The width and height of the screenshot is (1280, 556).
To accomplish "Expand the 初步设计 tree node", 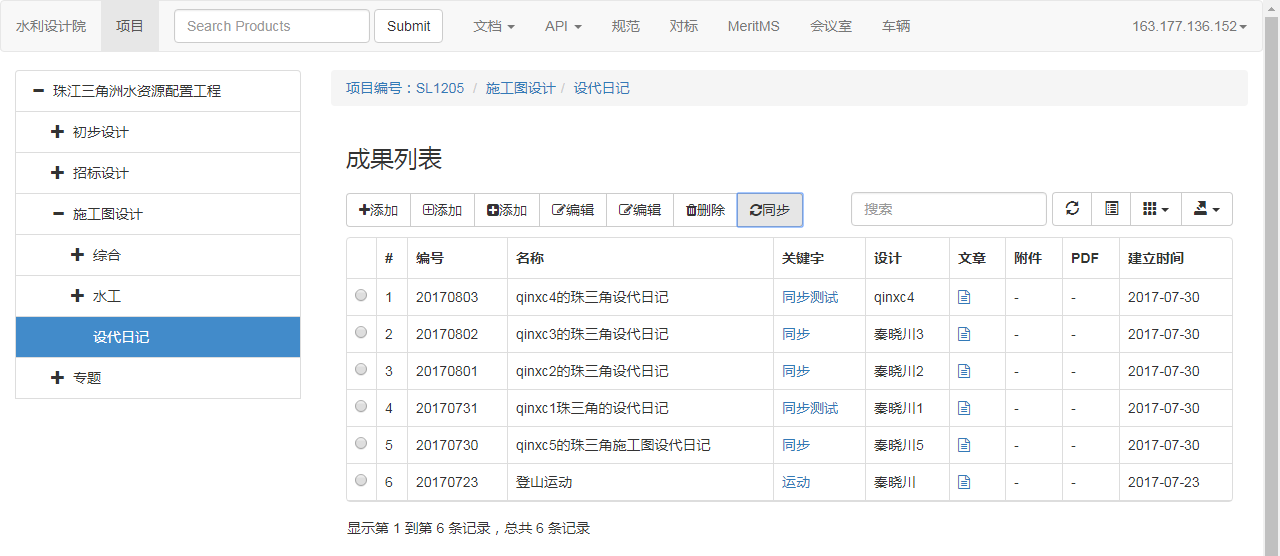I will click(57, 132).
